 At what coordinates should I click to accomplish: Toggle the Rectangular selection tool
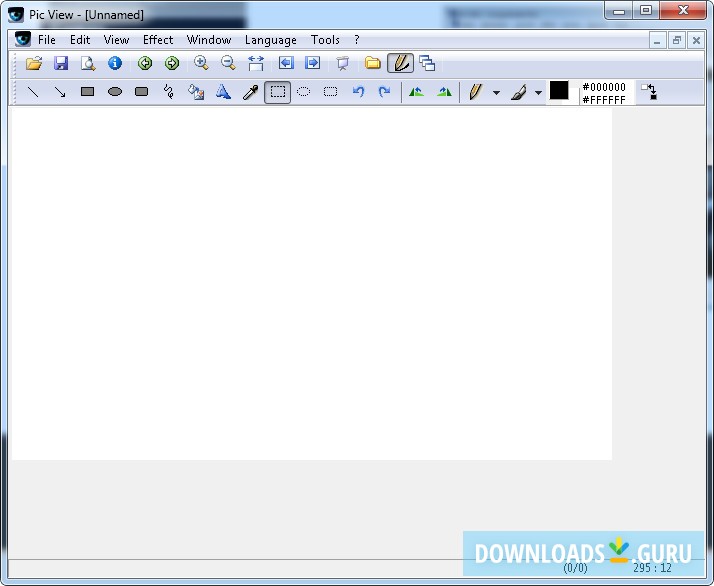tap(277, 92)
